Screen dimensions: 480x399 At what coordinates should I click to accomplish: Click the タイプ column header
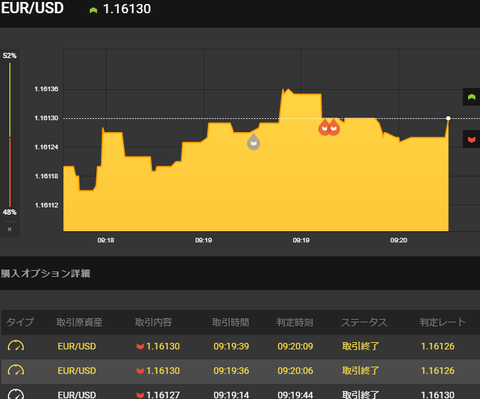[20, 322]
